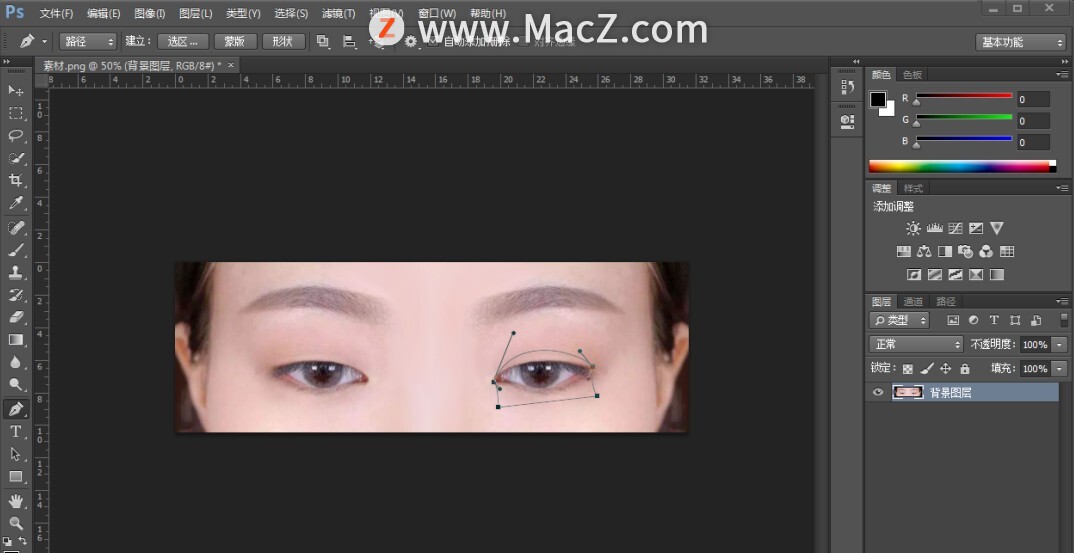Toggle lock image pixels brush icon
The image size is (1074, 553).
[927, 369]
